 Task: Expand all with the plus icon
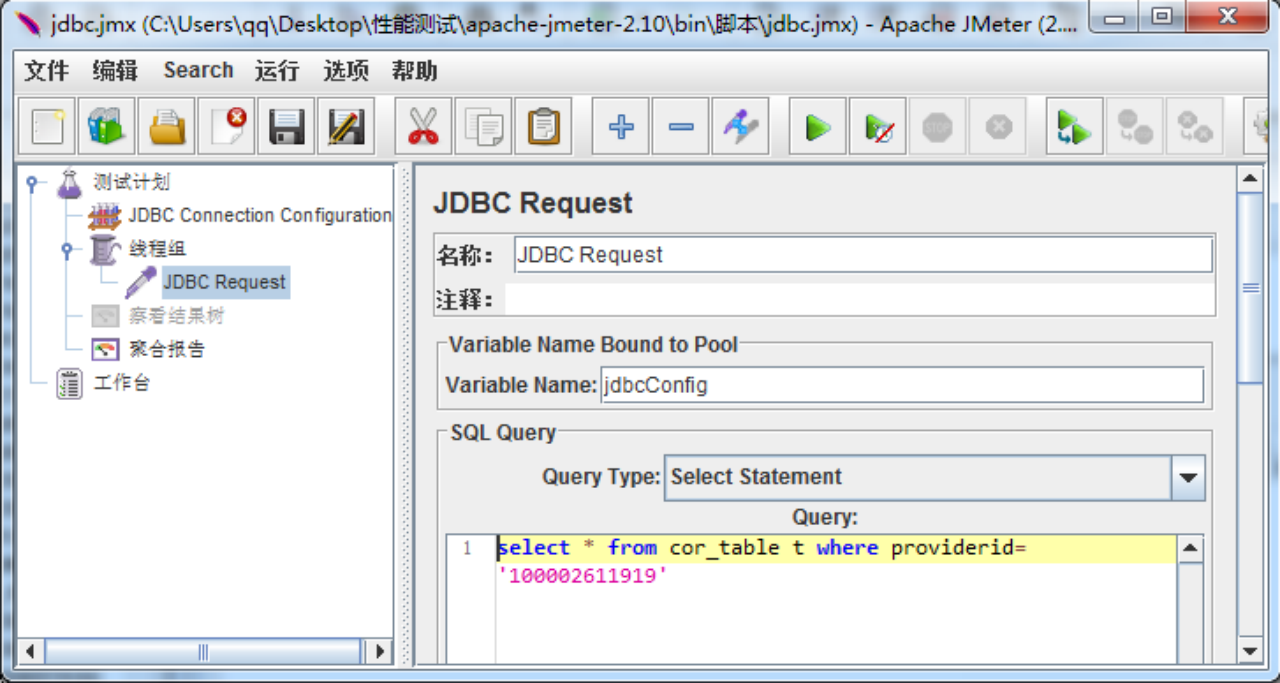621,127
